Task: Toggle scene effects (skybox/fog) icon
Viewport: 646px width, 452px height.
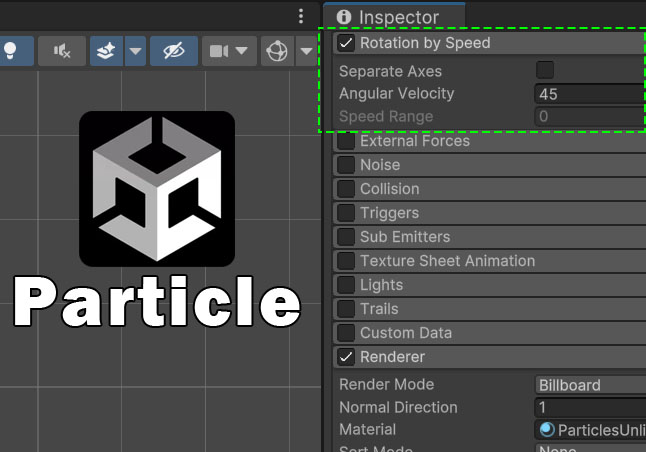Action: 105,51
